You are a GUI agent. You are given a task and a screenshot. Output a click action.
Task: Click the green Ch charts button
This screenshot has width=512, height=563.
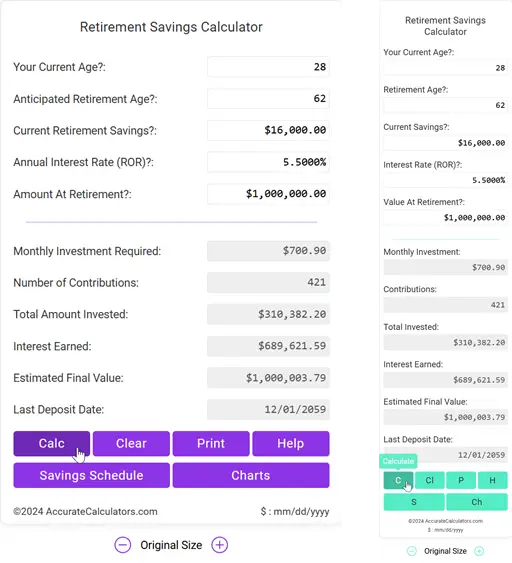(x=477, y=502)
